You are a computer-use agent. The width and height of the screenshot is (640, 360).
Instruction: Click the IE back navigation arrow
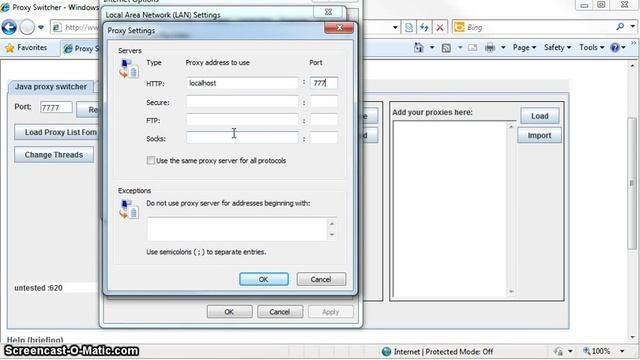click(9, 27)
